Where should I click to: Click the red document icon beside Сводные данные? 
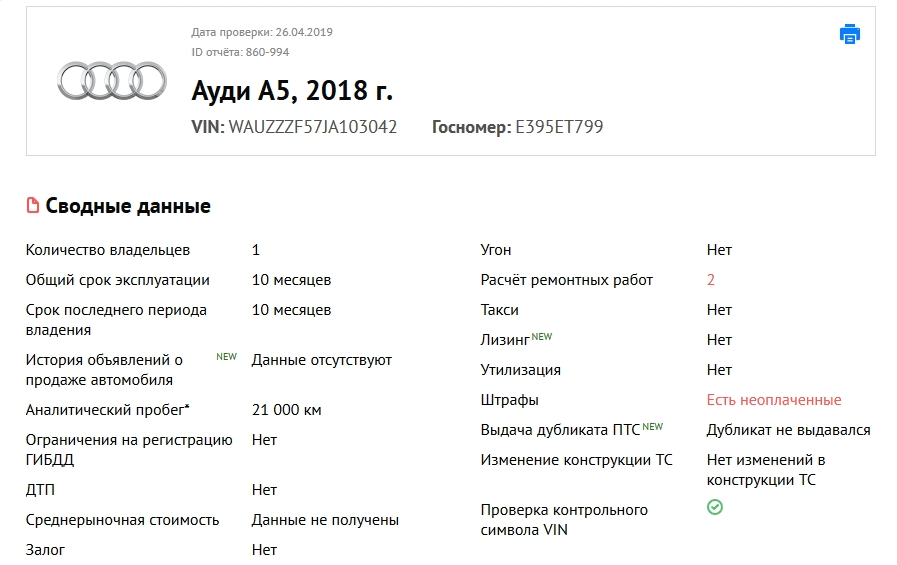point(33,205)
